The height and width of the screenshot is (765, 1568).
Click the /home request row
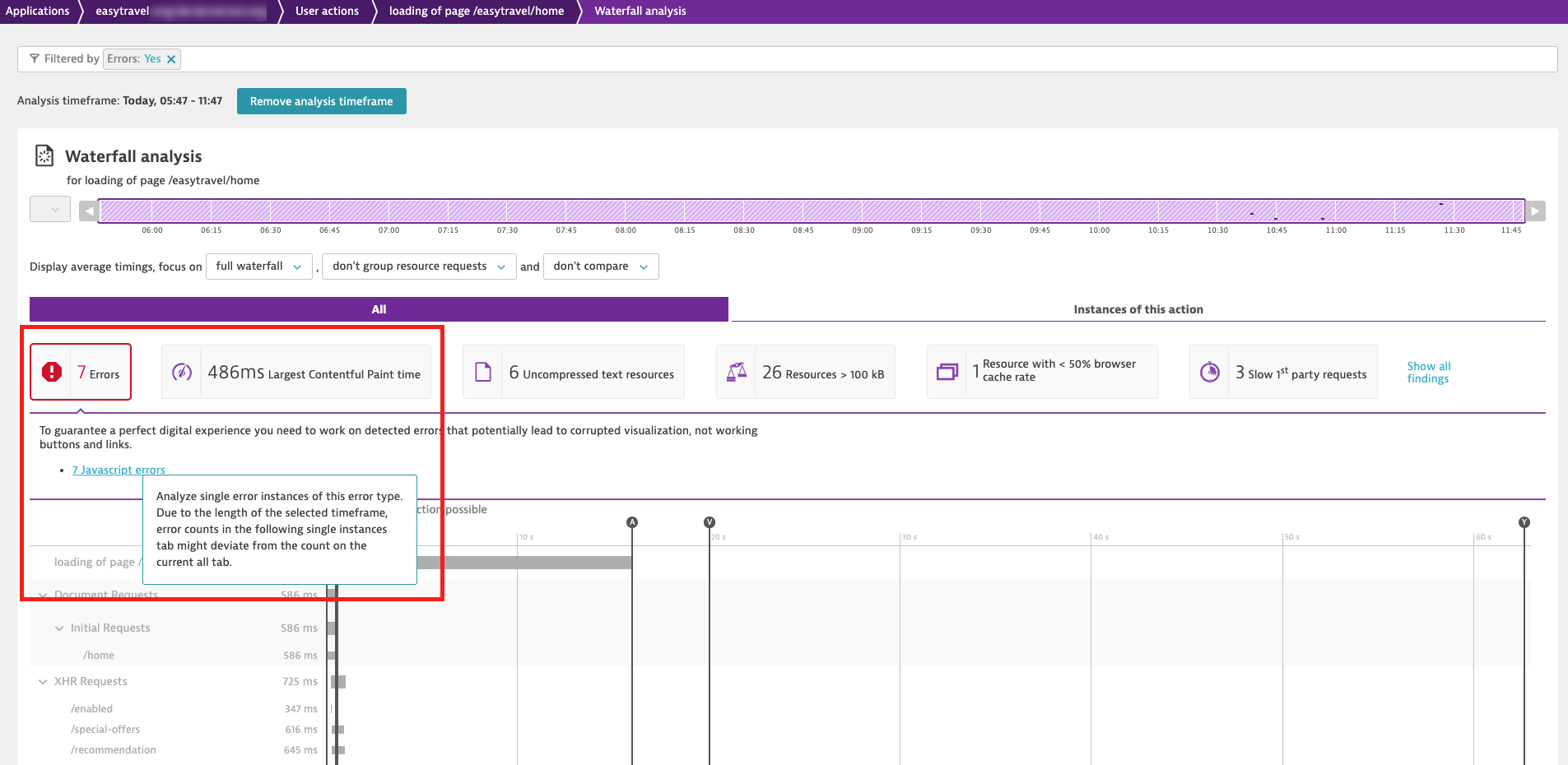pyautogui.click(x=99, y=656)
